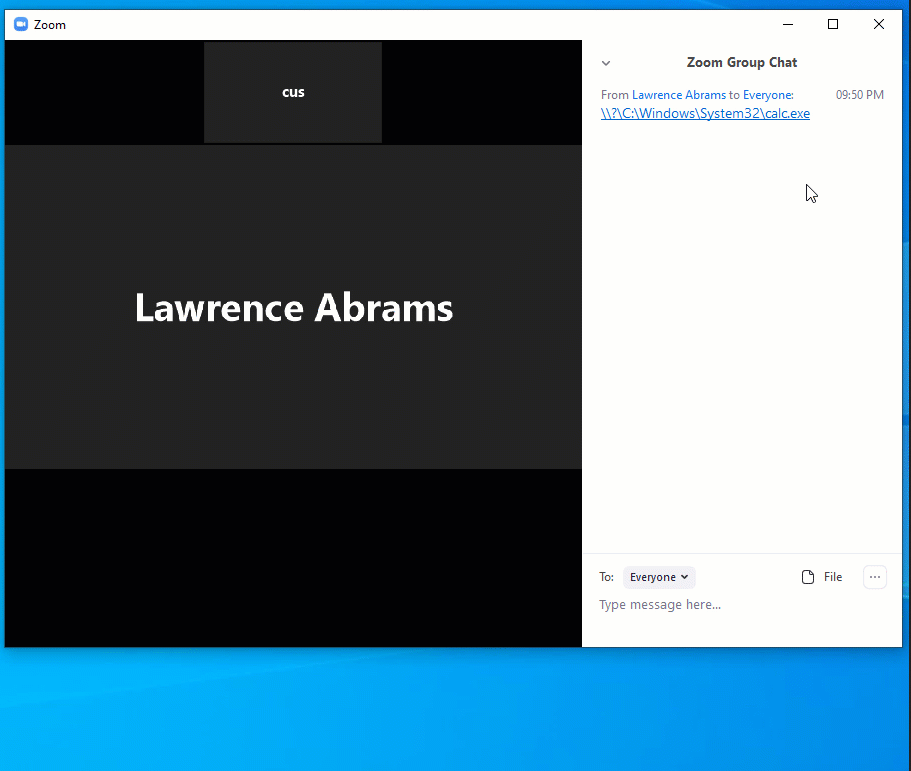The image size is (911, 771).
Task: Click the 'Zoom' title bar text
Action: 50,25
